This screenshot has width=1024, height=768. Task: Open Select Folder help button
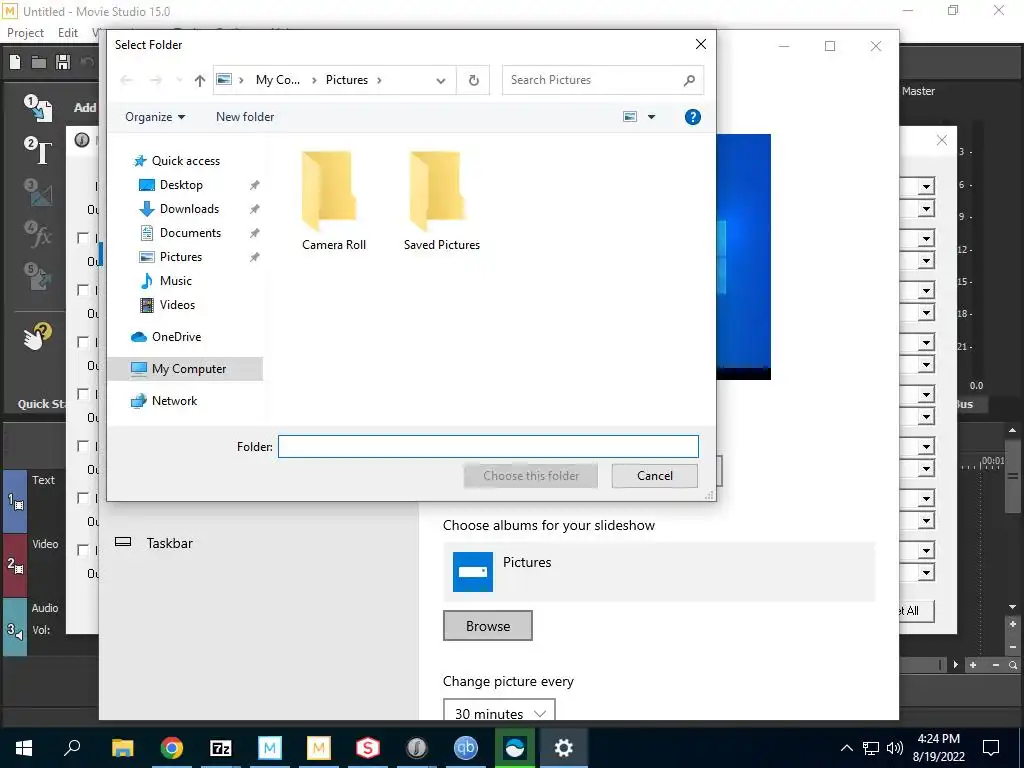pos(692,117)
